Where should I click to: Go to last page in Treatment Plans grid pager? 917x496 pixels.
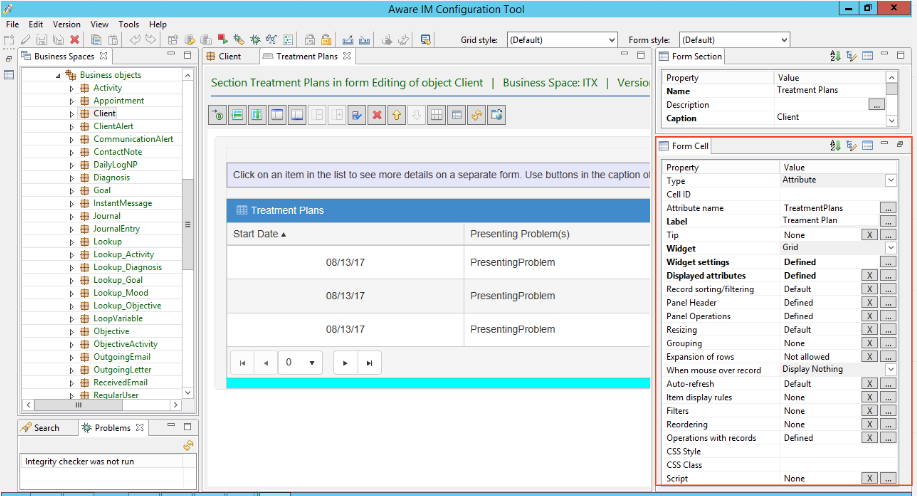pyautogui.click(x=369, y=363)
